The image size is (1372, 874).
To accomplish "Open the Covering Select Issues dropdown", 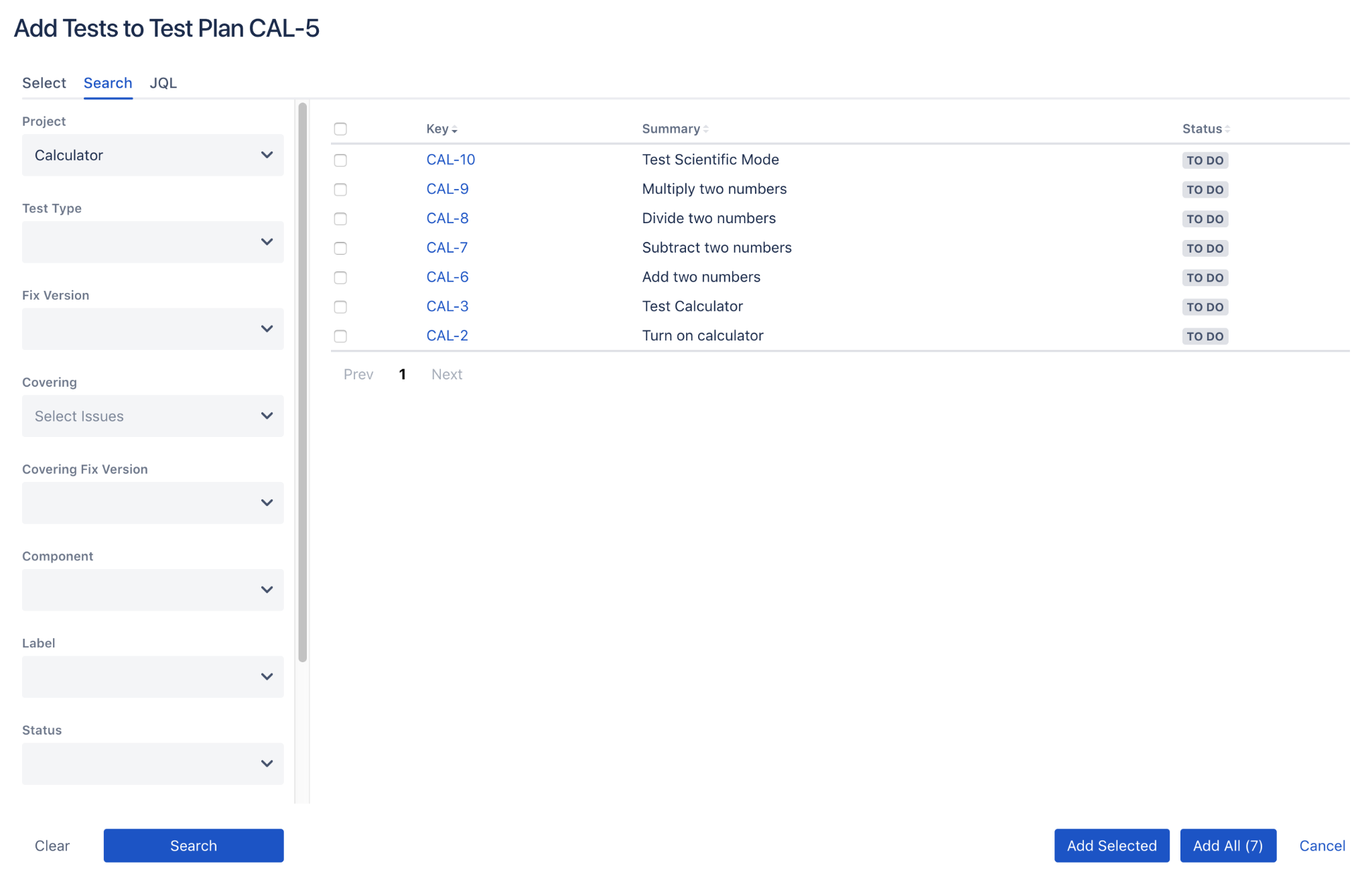I will (153, 416).
